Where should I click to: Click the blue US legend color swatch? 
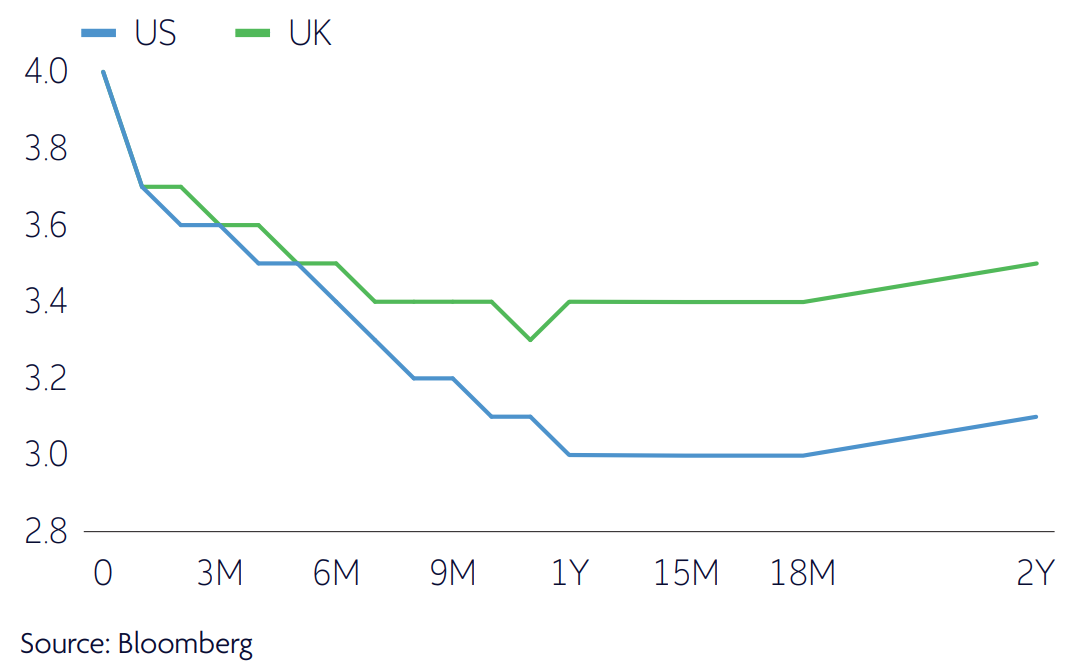pos(99,33)
